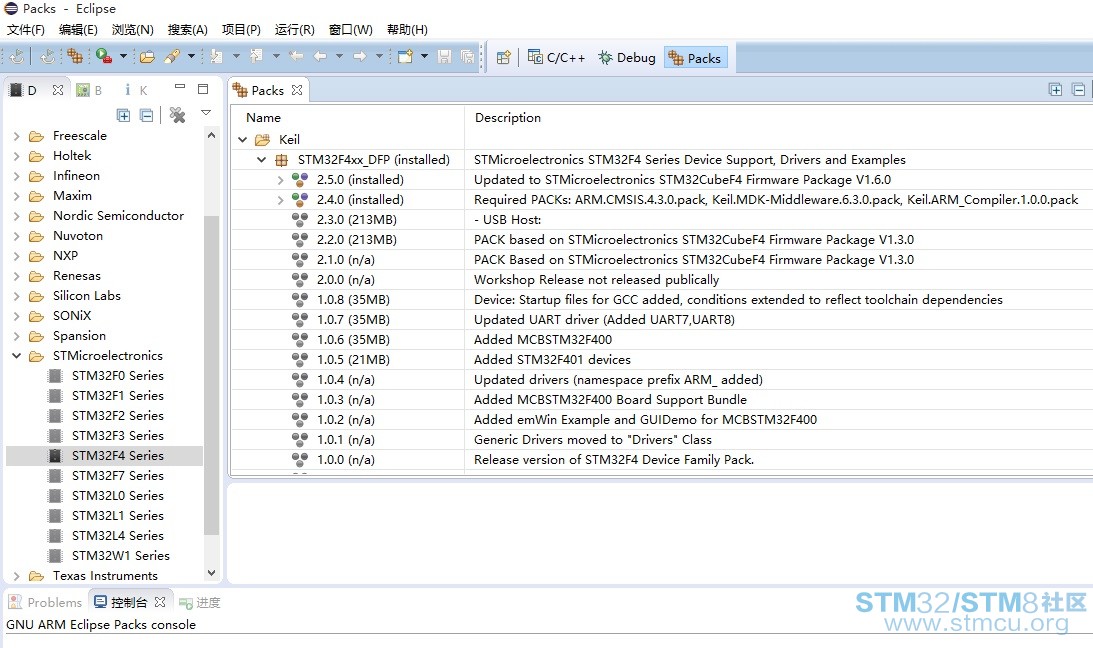
Task: Click the Devices list scroll-up arrow
Action: pyautogui.click(x=211, y=135)
